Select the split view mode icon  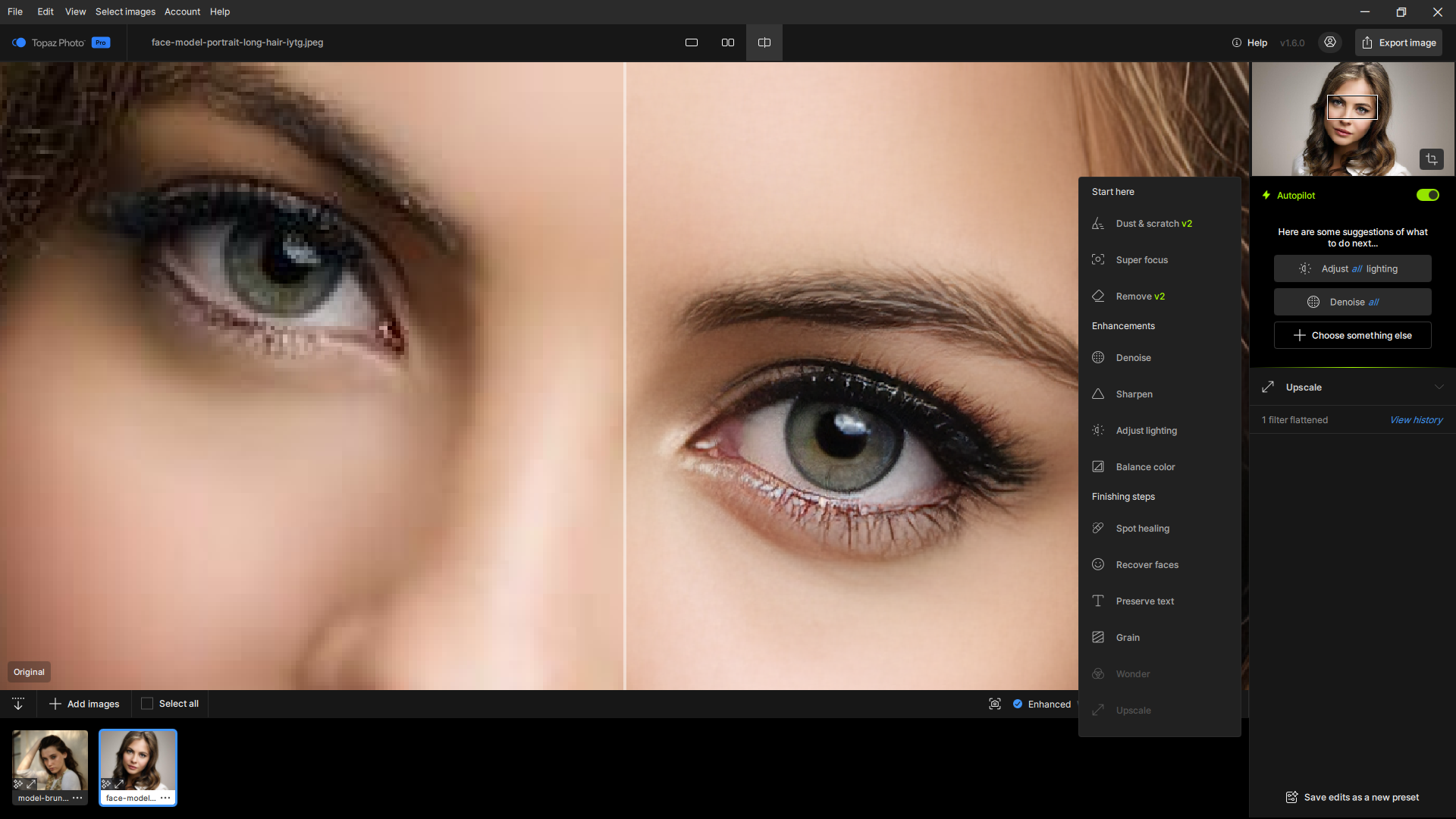pyautogui.click(x=764, y=42)
